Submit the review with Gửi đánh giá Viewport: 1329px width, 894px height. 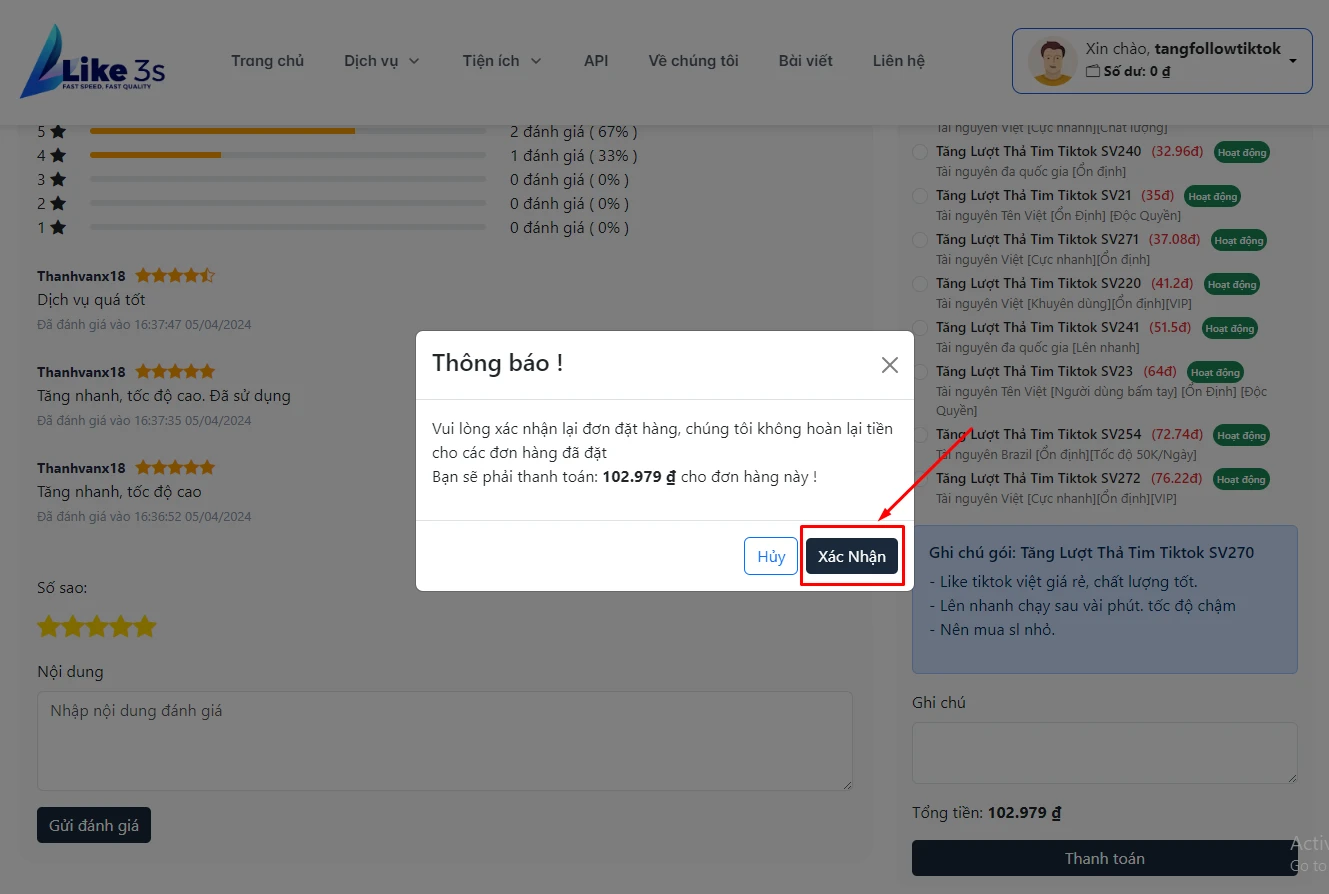tap(94, 825)
